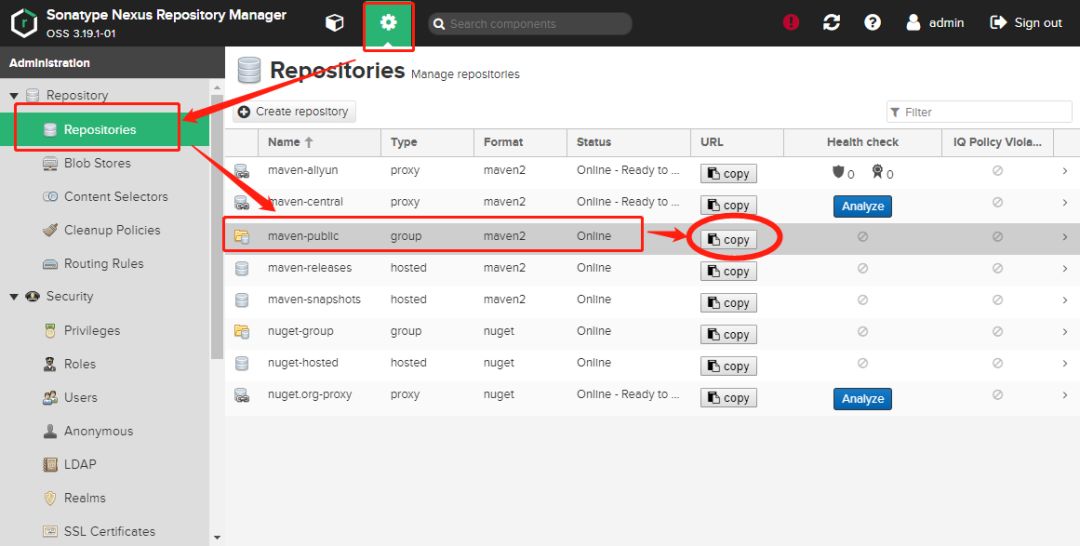Open the Browse cube icon in header

tap(334, 23)
